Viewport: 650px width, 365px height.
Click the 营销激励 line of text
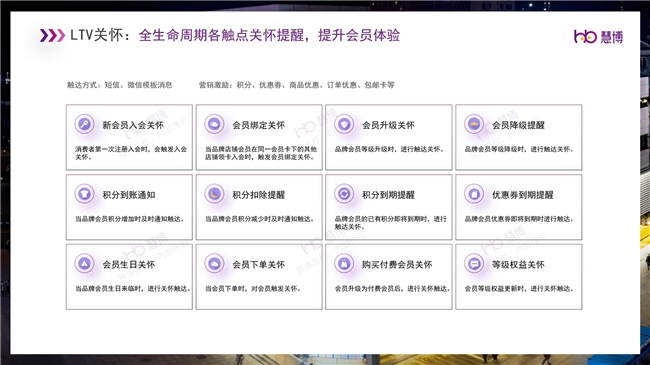[x=296, y=85]
